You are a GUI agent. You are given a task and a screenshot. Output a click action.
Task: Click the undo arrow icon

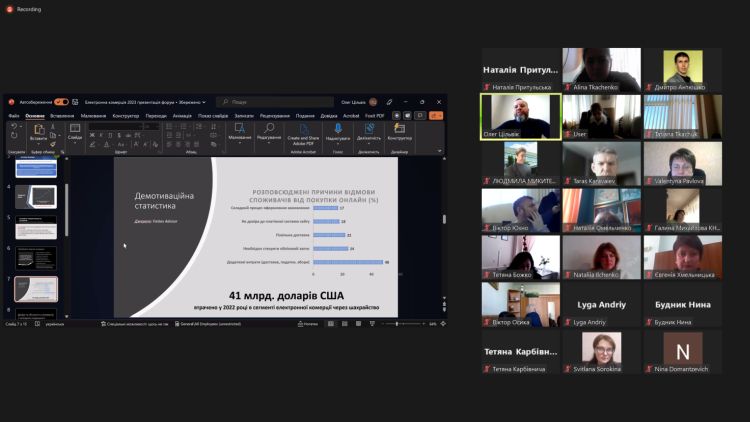point(12,127)
